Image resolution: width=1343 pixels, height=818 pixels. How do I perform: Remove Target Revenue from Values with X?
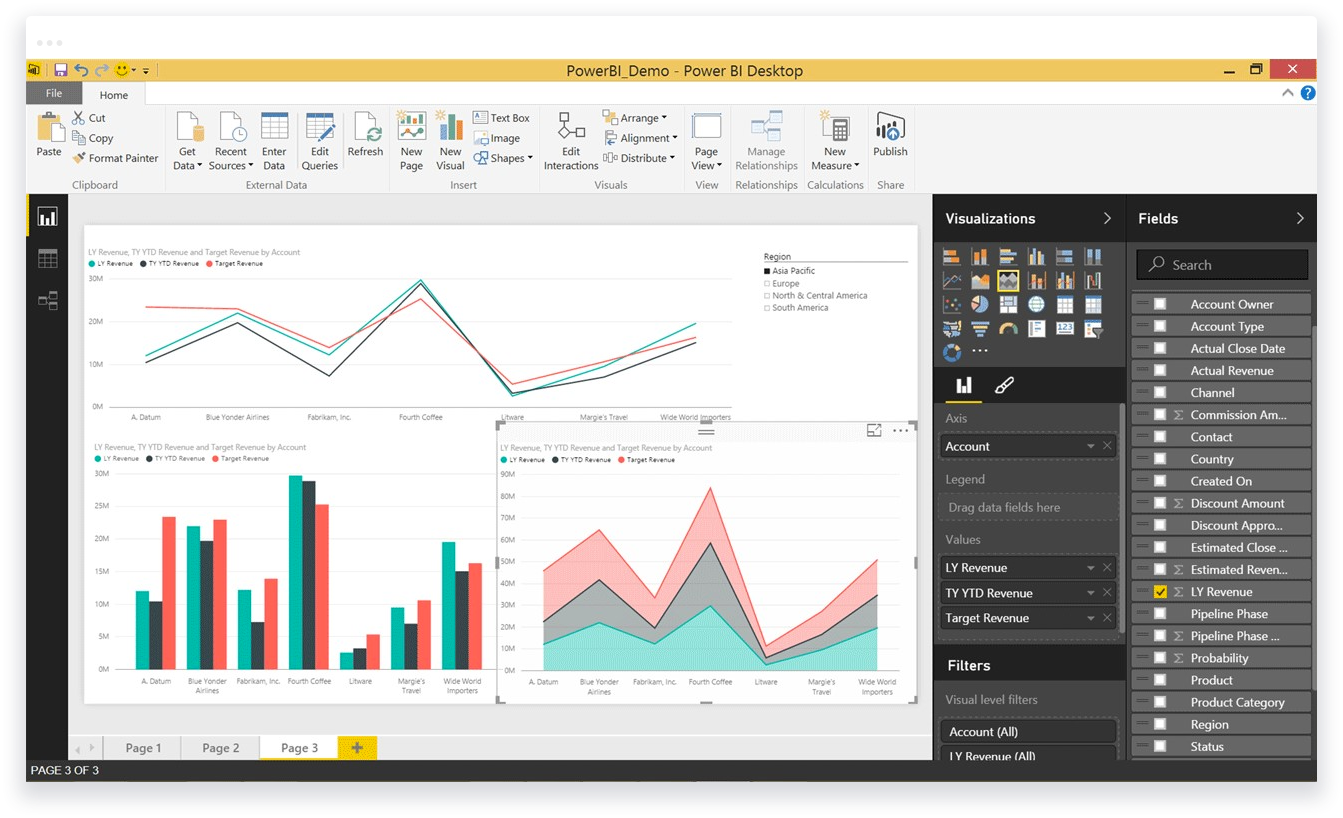(x=1107, y=618)
